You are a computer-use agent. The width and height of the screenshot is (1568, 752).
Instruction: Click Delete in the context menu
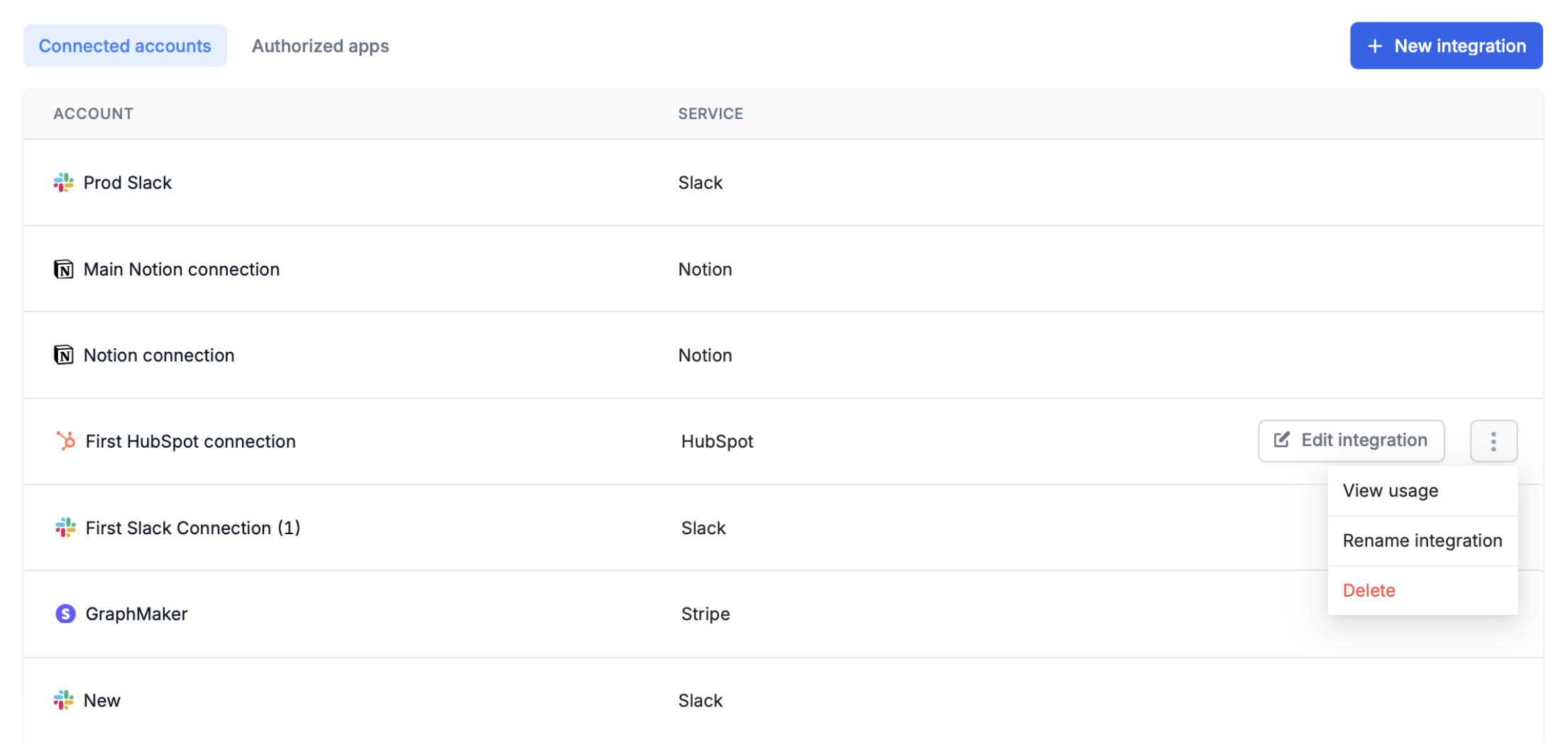tap(1368, 590)
